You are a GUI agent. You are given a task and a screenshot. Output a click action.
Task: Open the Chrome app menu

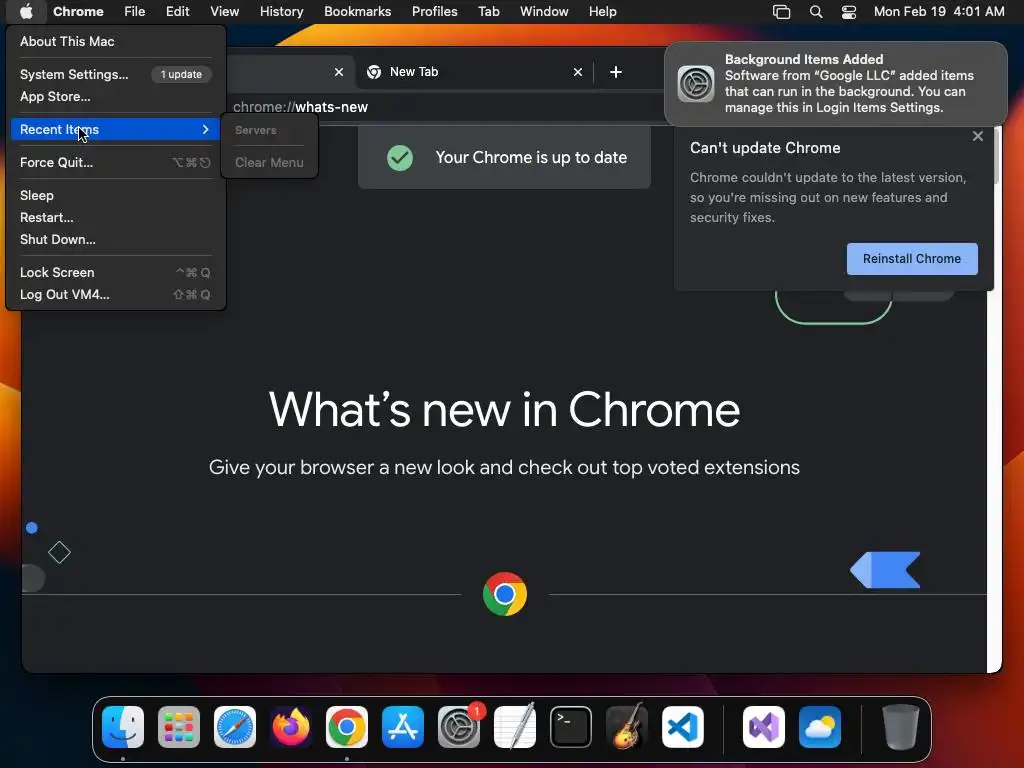(x=78, y=11)
